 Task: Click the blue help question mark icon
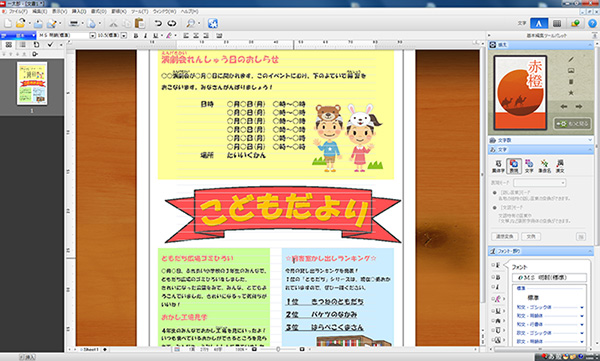592,23
